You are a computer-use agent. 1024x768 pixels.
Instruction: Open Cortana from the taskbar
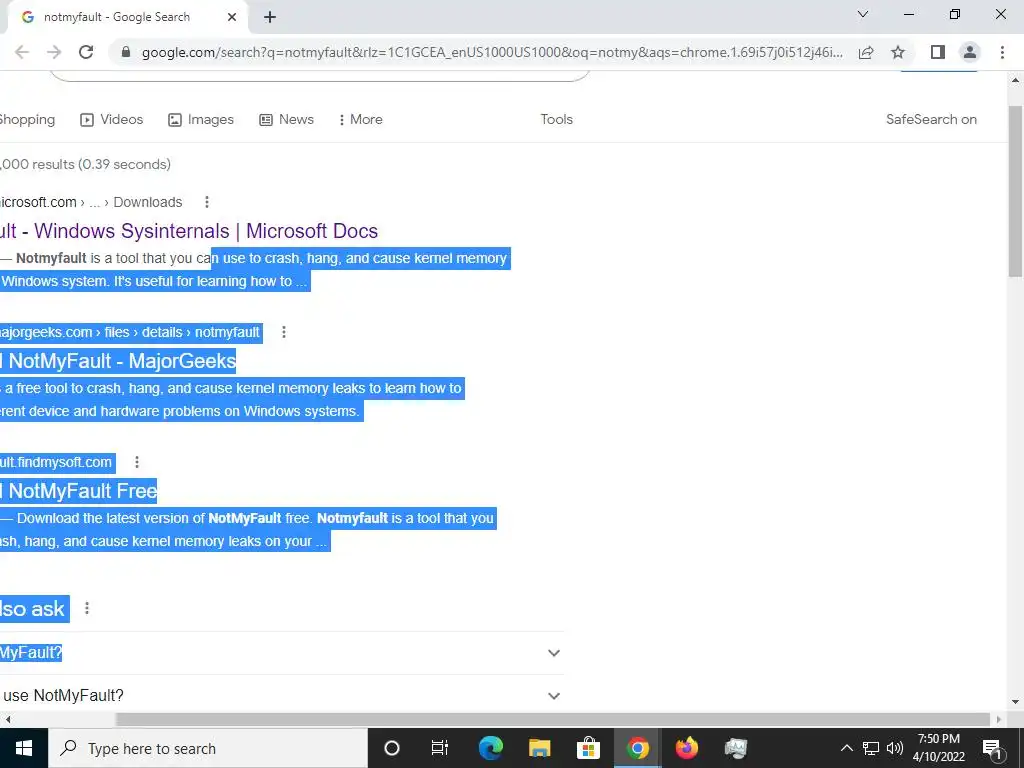click(392, 748)
